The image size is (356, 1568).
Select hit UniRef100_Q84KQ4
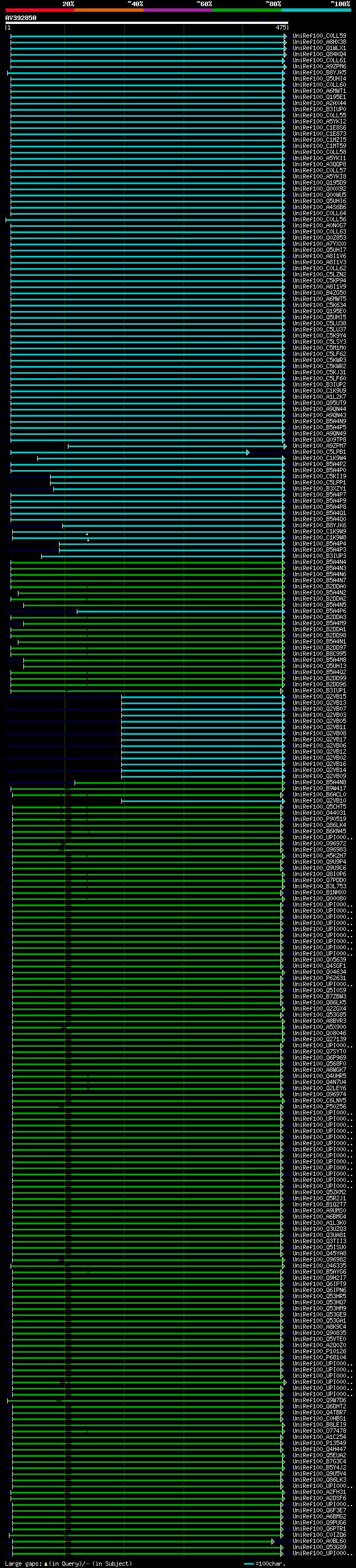point(319,54)
